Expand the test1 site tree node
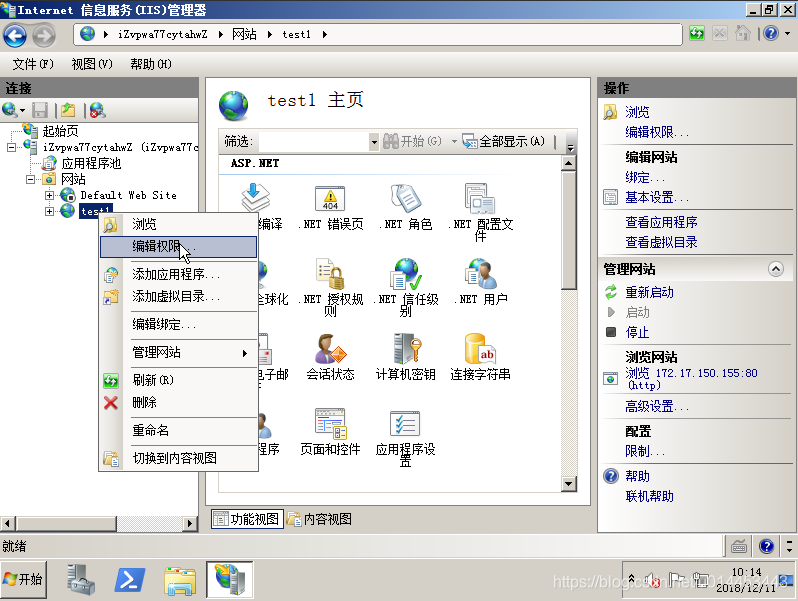This screenshot has width=798, height=601. tap(49, 211)
